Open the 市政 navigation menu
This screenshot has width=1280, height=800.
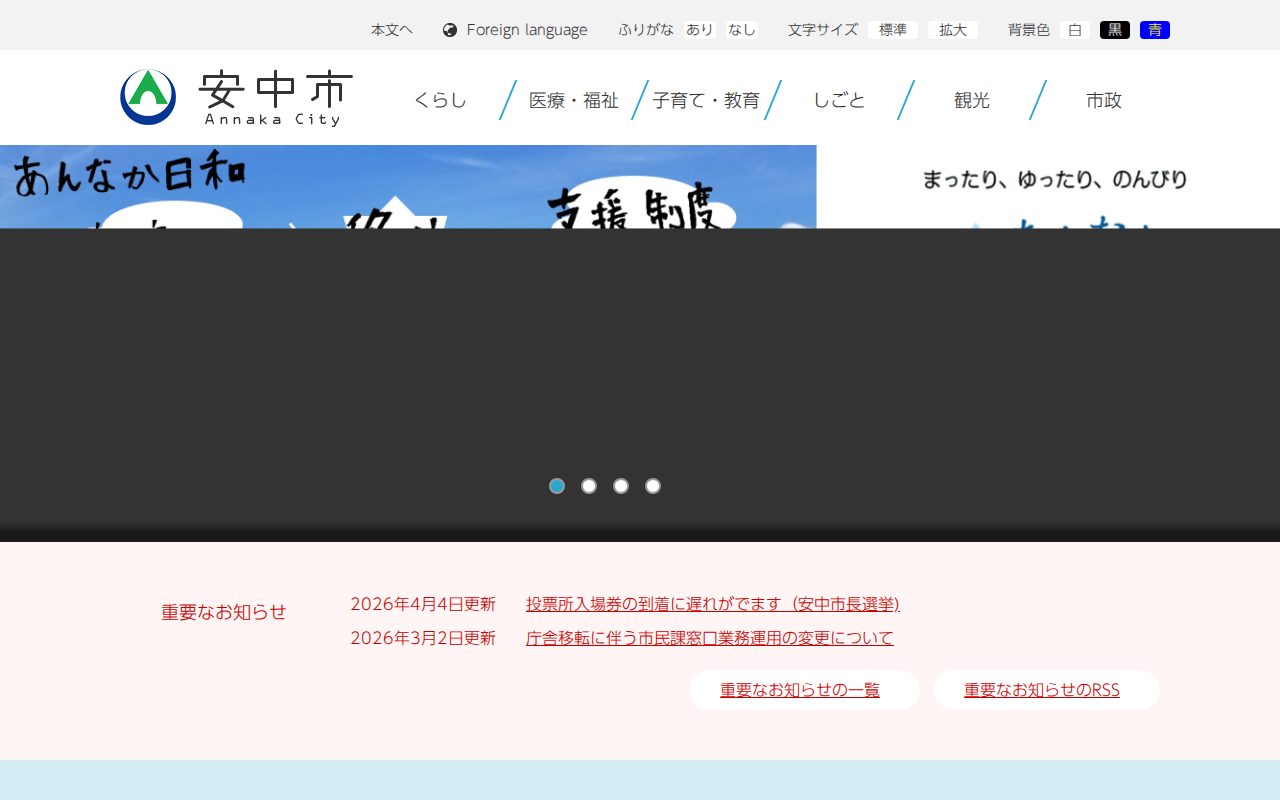(x=1103, y=100)
